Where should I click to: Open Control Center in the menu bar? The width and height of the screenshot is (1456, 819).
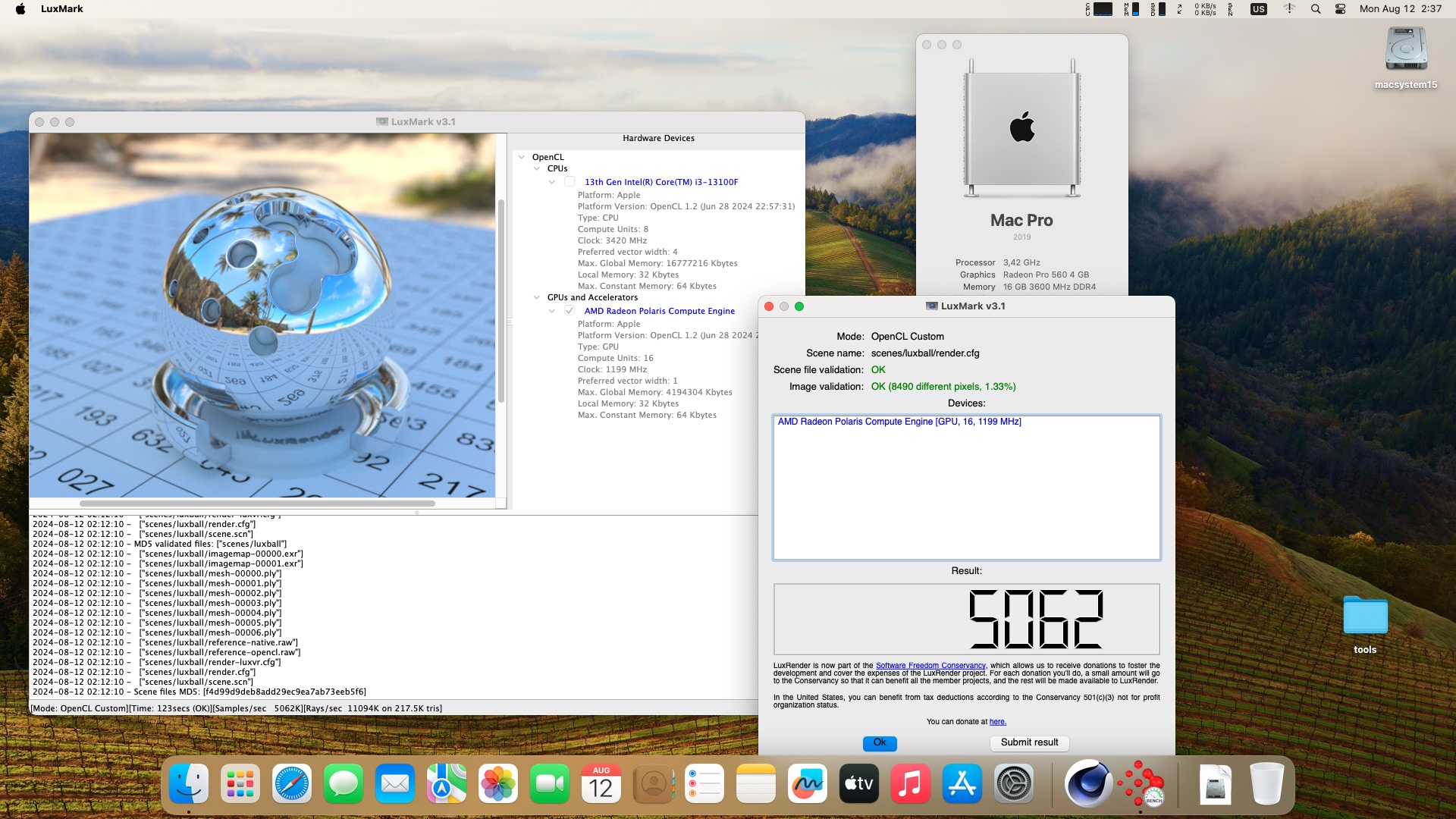point(1340,9)
